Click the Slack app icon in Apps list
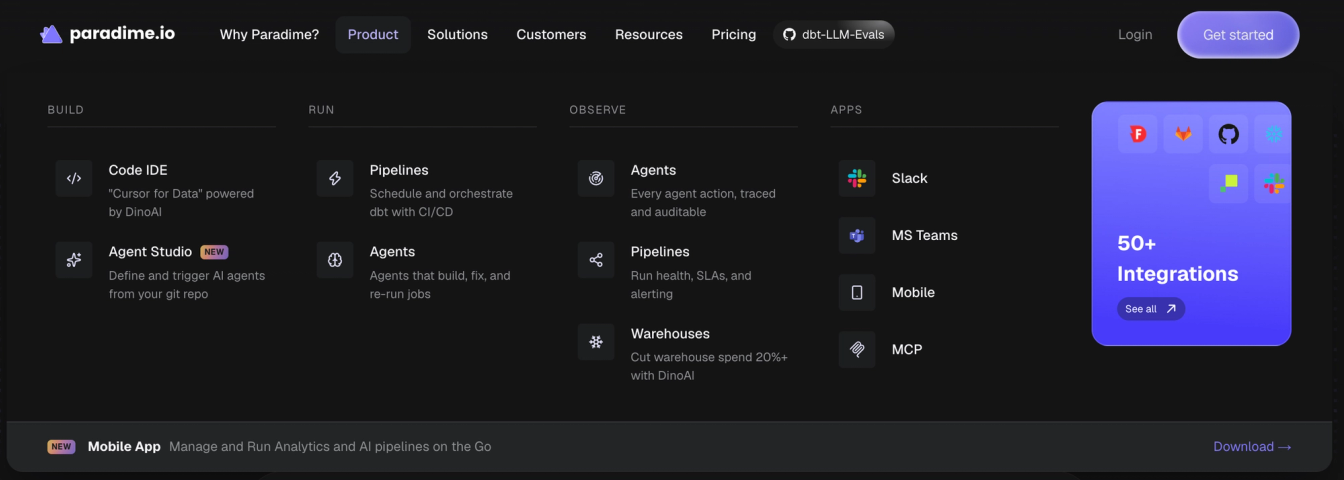Image resolution: width=1344 pixels, height=480 pixels. [857, 178]
